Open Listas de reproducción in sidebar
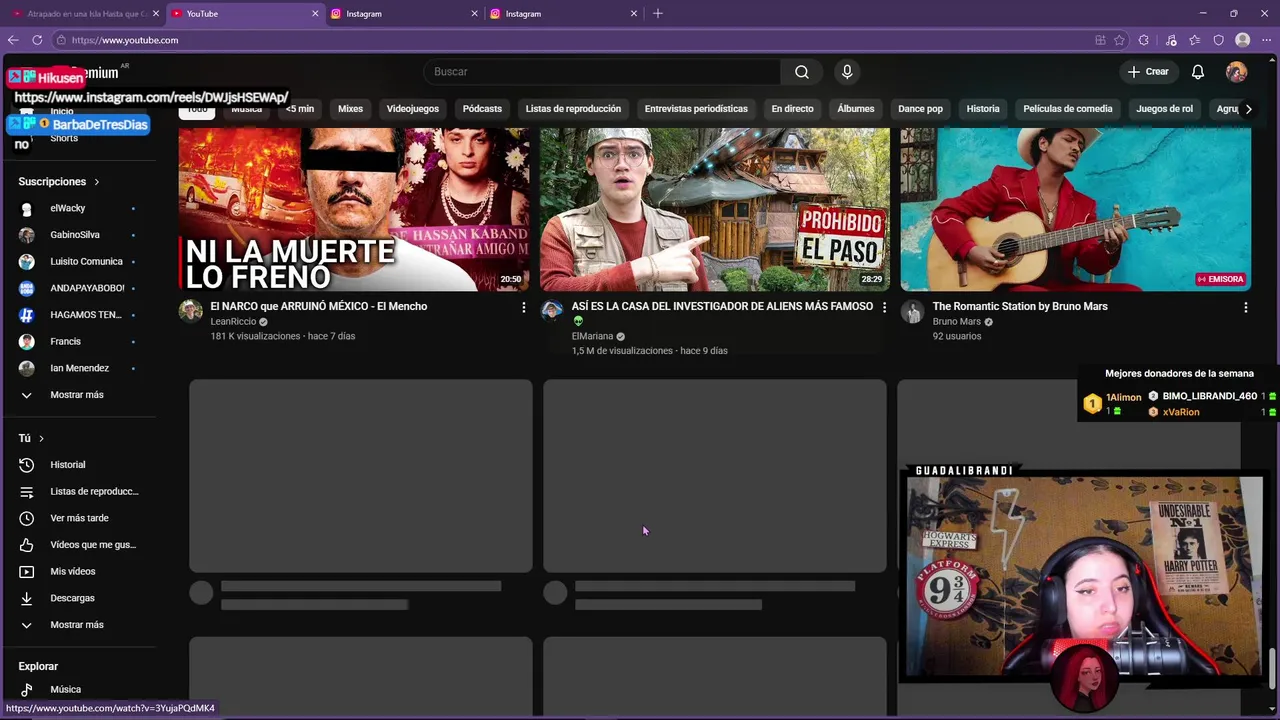This screenshot has width=1280, height=720. click(78, 492)
